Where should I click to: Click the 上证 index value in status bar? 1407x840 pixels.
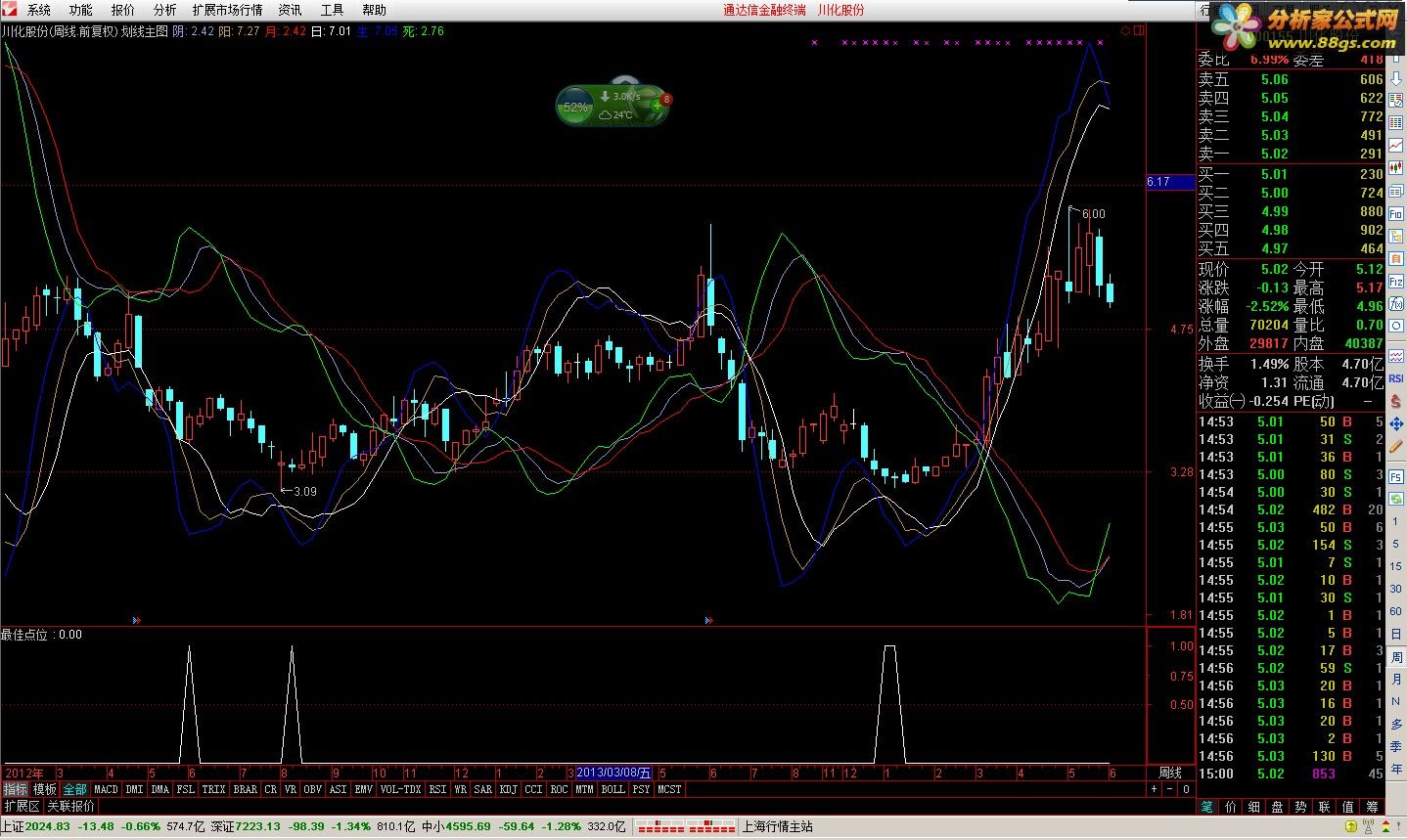point(47,826)
